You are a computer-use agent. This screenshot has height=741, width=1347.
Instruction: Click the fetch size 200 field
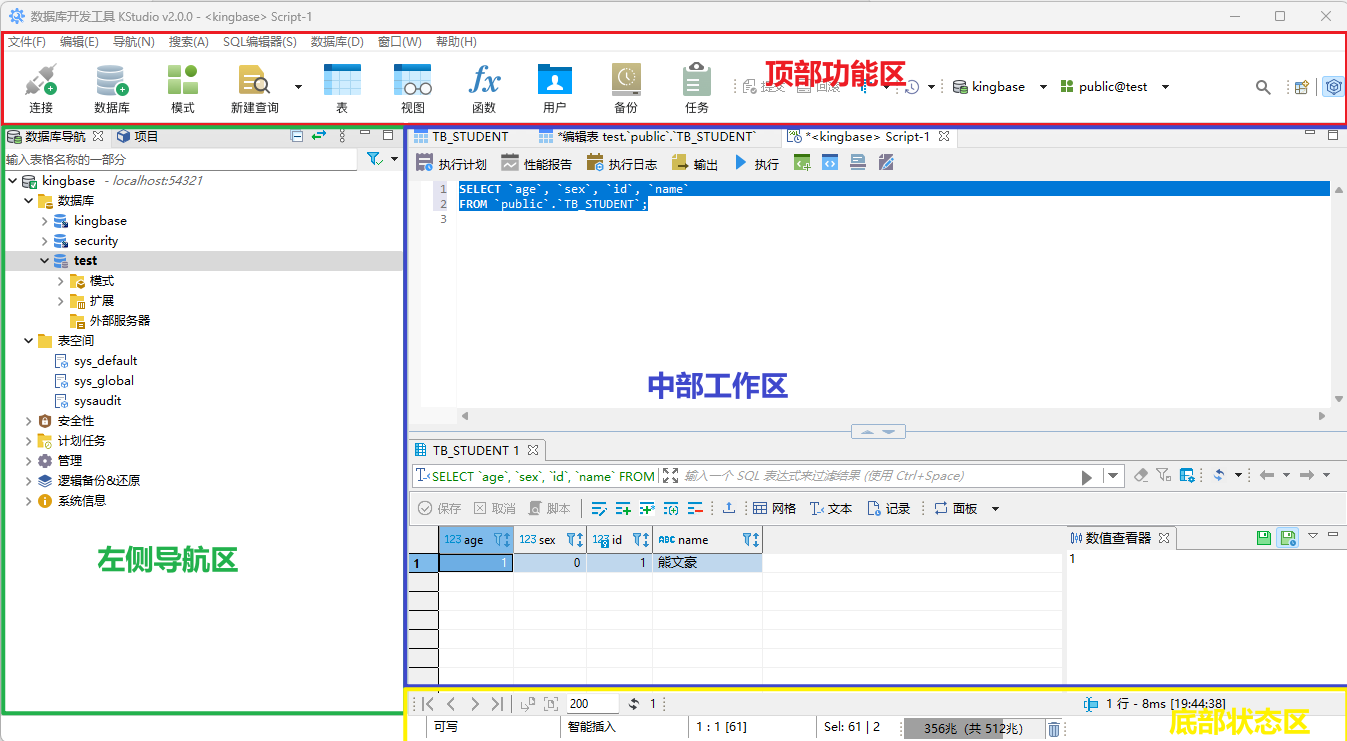click(x=593, y=704)
